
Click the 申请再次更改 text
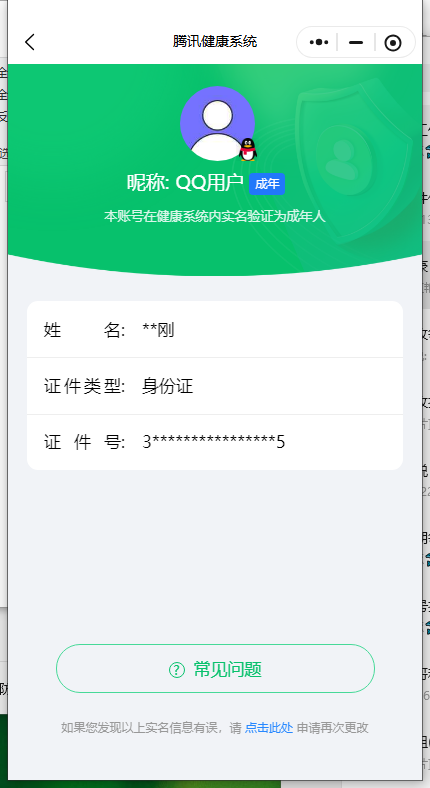click(x=333, y=728)
